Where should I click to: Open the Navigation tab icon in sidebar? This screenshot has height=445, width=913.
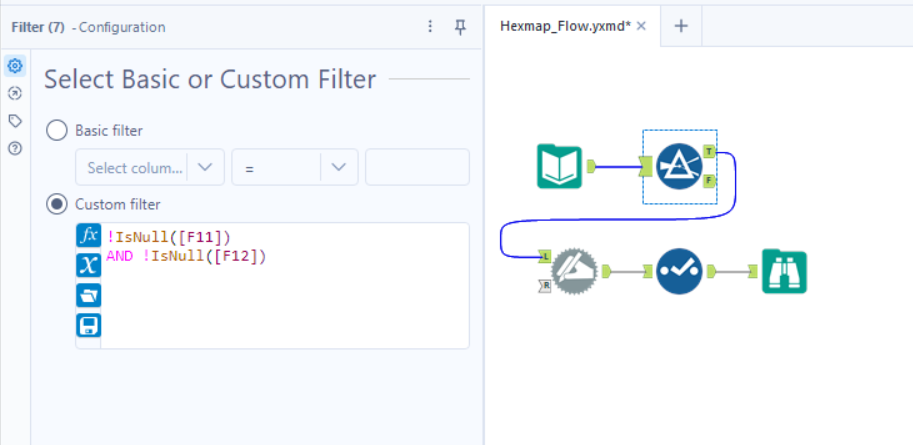point(15,93)
